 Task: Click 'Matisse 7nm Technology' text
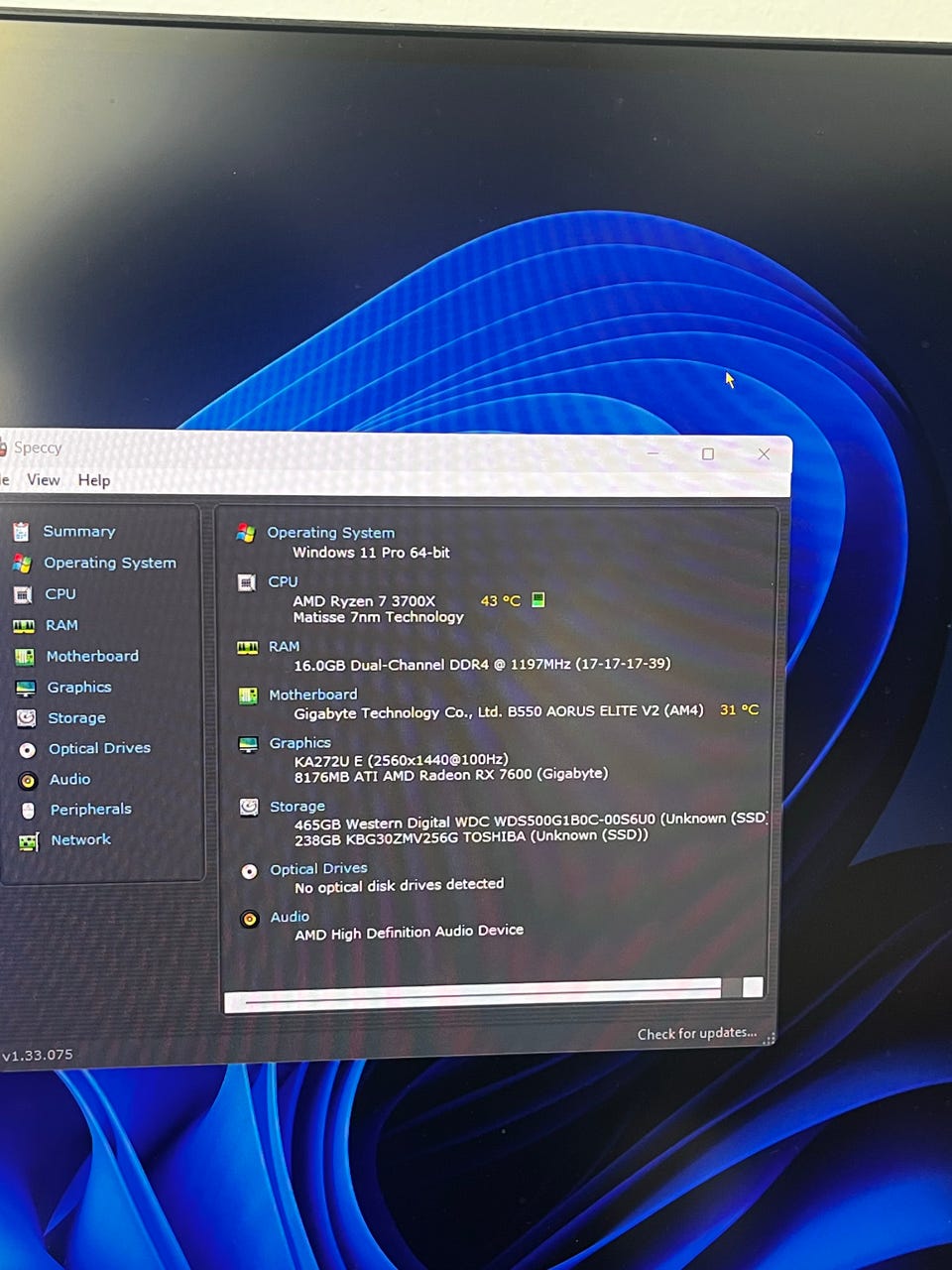tap(378, 616)
